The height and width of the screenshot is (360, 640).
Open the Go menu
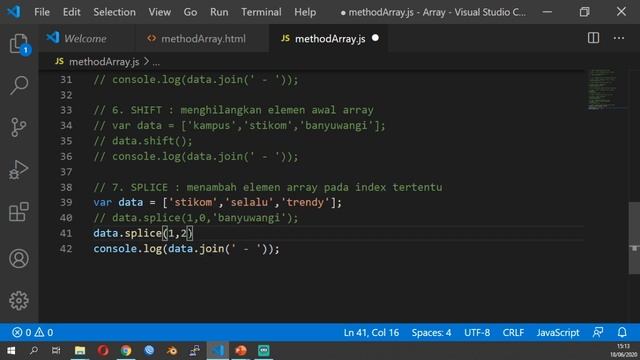[190, 12]
